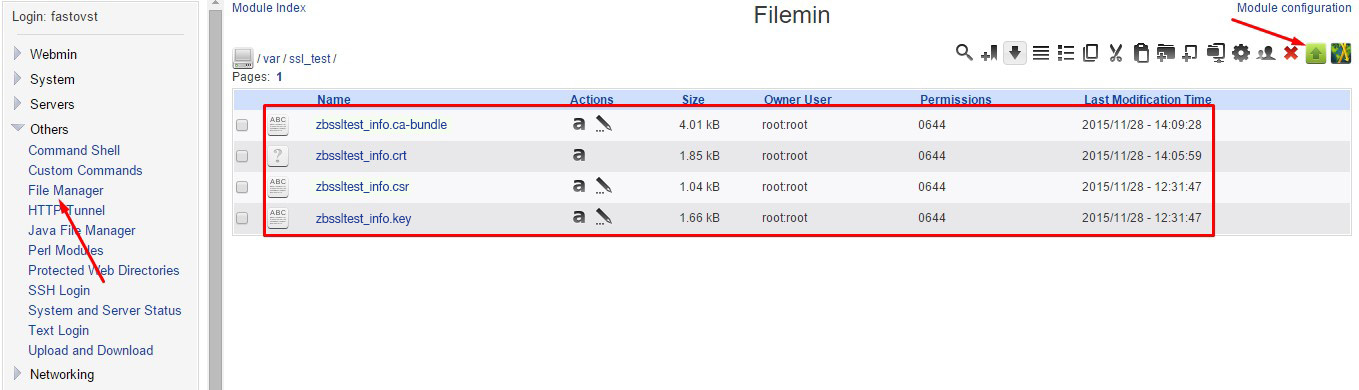
Task: Rename zbssltest_info.key via its 'a' icon
Action: (578, 217)
